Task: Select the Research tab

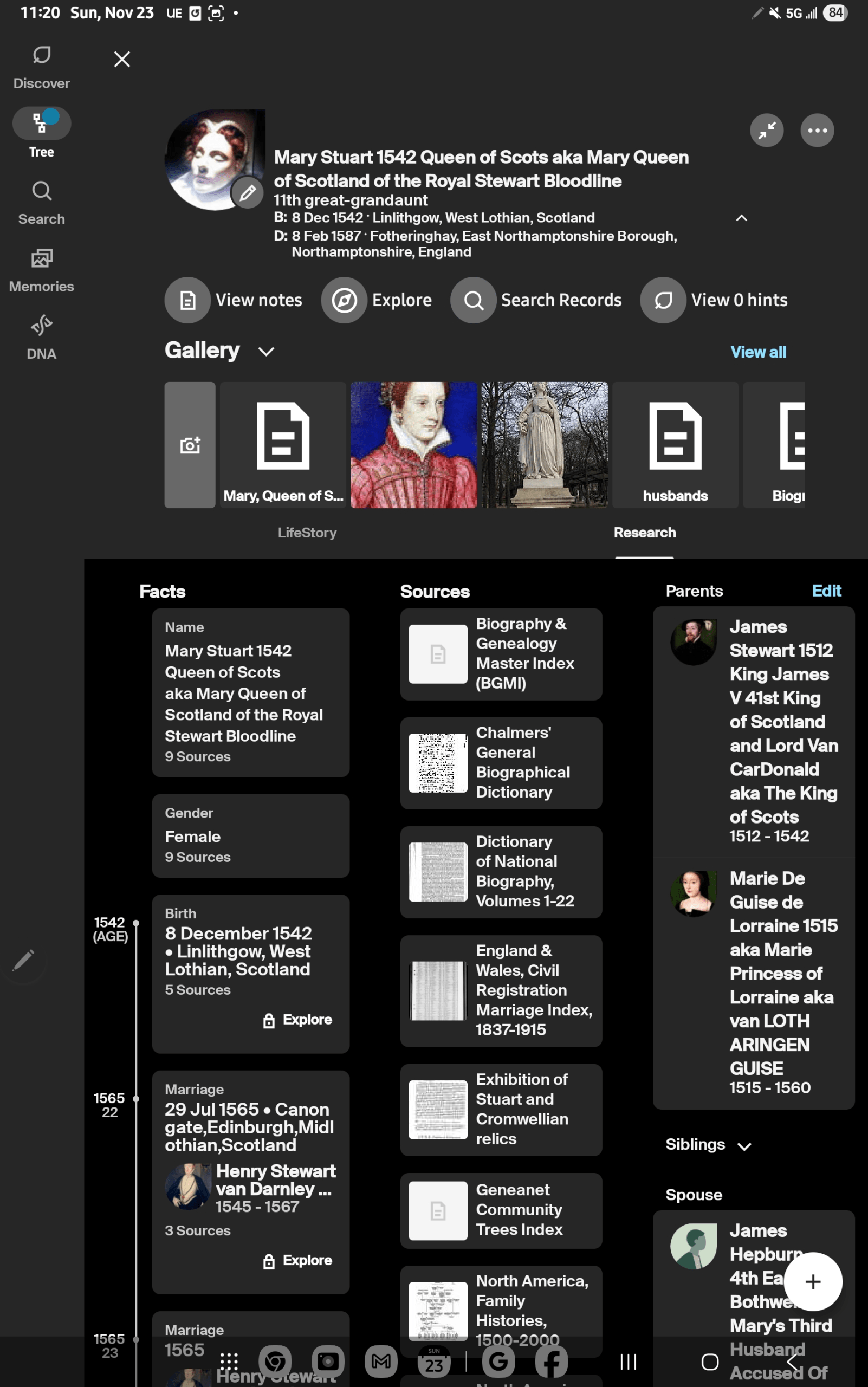Action: coord(644,533)
